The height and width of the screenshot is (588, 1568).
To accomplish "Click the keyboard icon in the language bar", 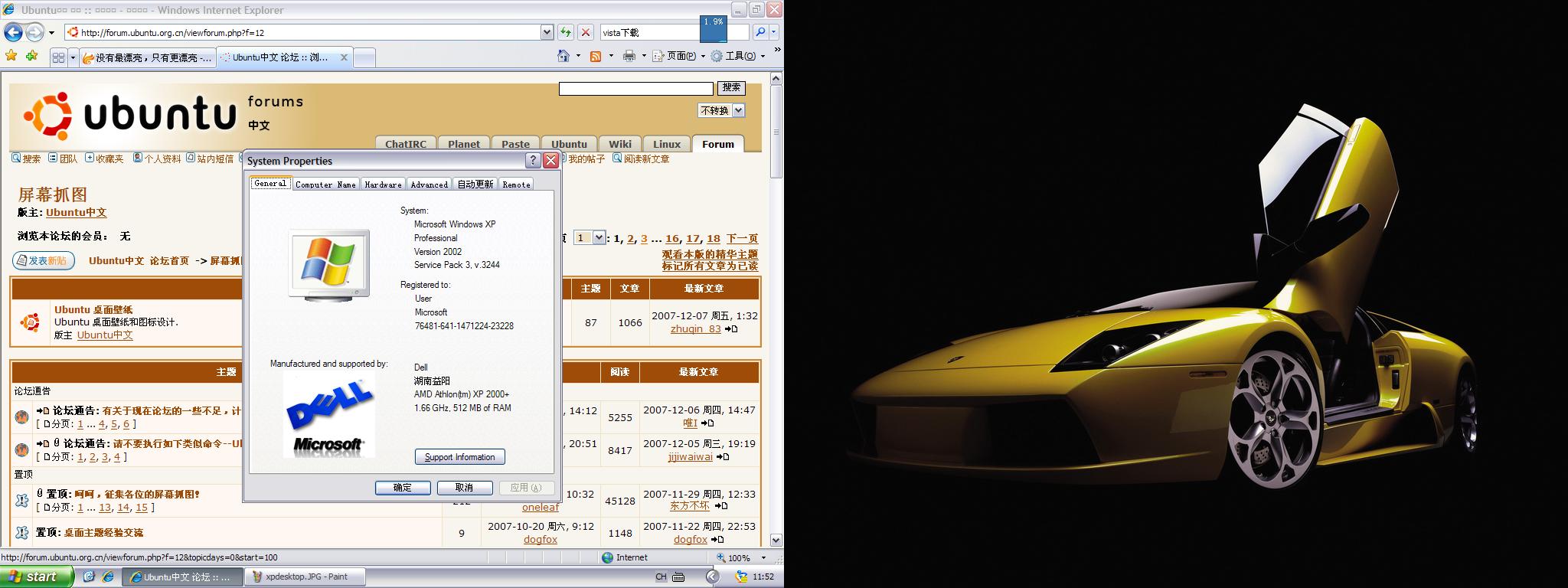I will (678, 577).
